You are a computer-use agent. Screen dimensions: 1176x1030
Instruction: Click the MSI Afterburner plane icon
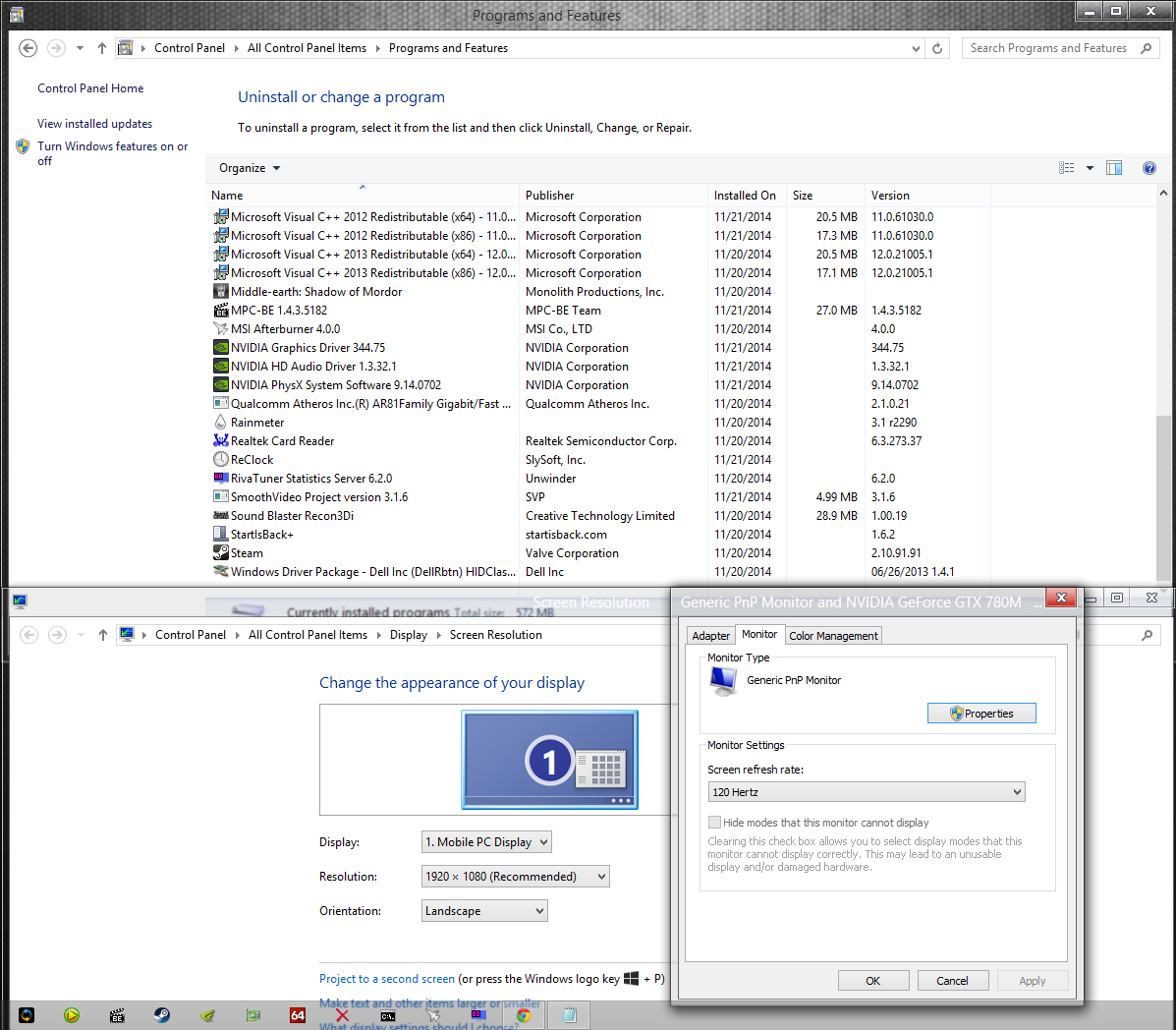220,328
